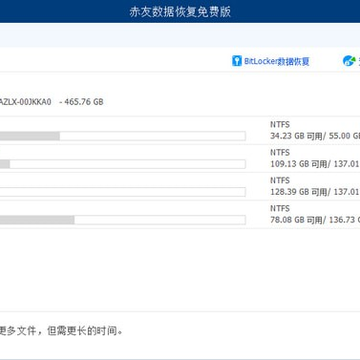Click the BitLocker key icon
This screenshot has height=360, width=360.
coord(237,61)
